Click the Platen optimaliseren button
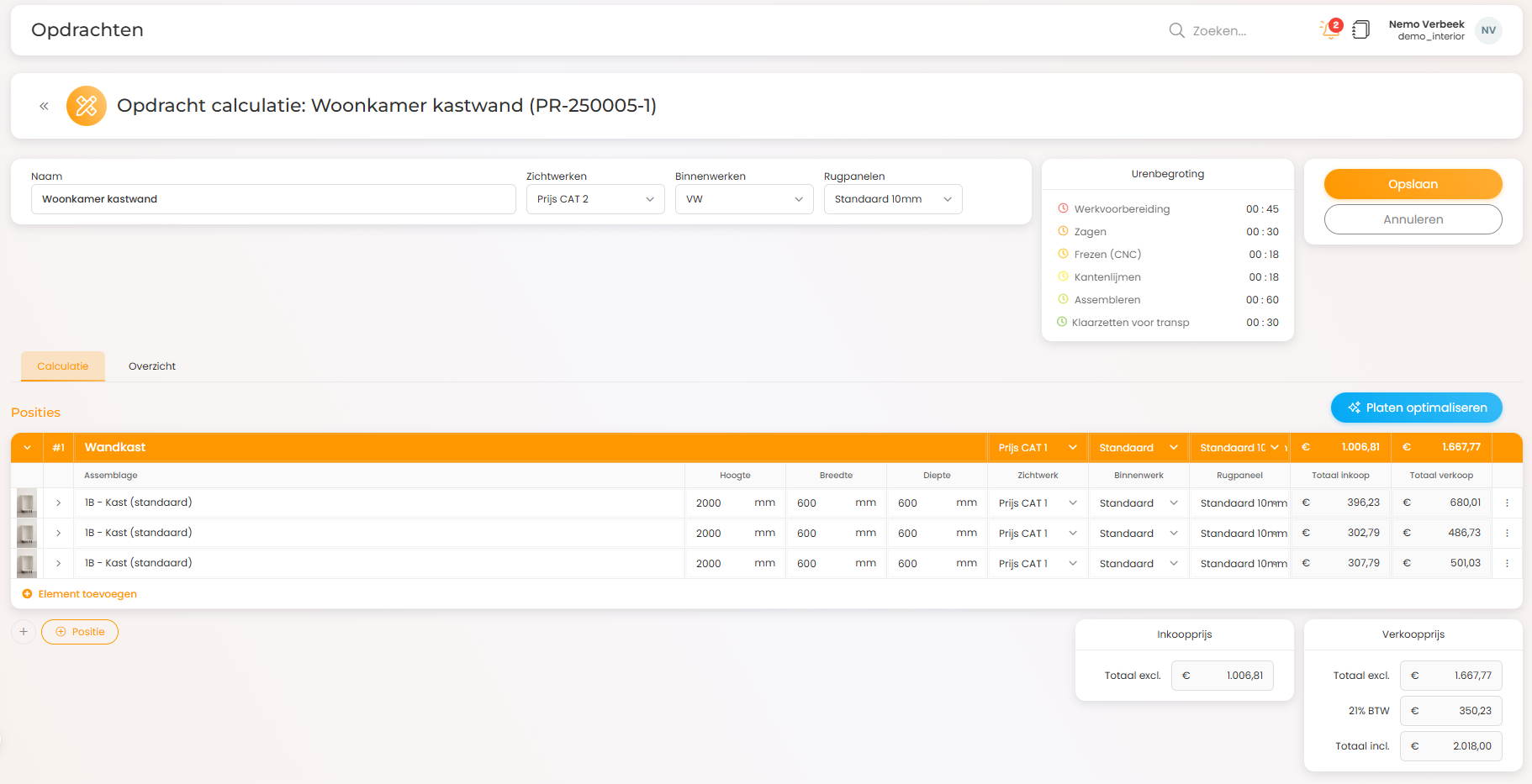Screen dimensions: 1532x784 [1417, 408]
